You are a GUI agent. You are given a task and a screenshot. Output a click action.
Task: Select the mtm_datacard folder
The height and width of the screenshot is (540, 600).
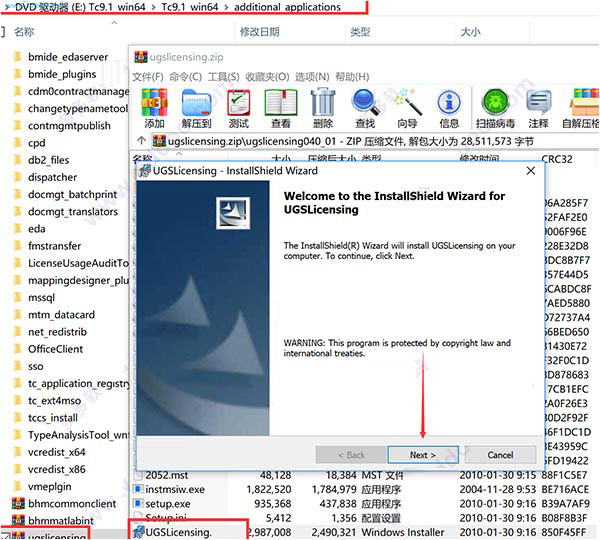click(61, 315)
